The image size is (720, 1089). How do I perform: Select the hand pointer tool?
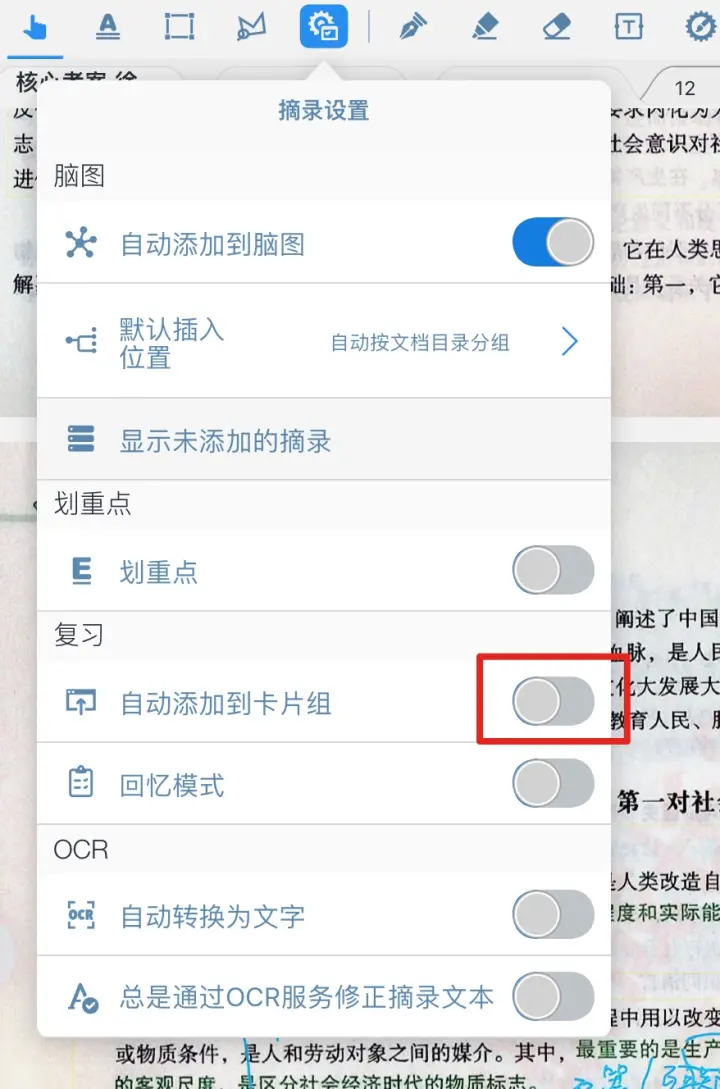coord(34,28)
